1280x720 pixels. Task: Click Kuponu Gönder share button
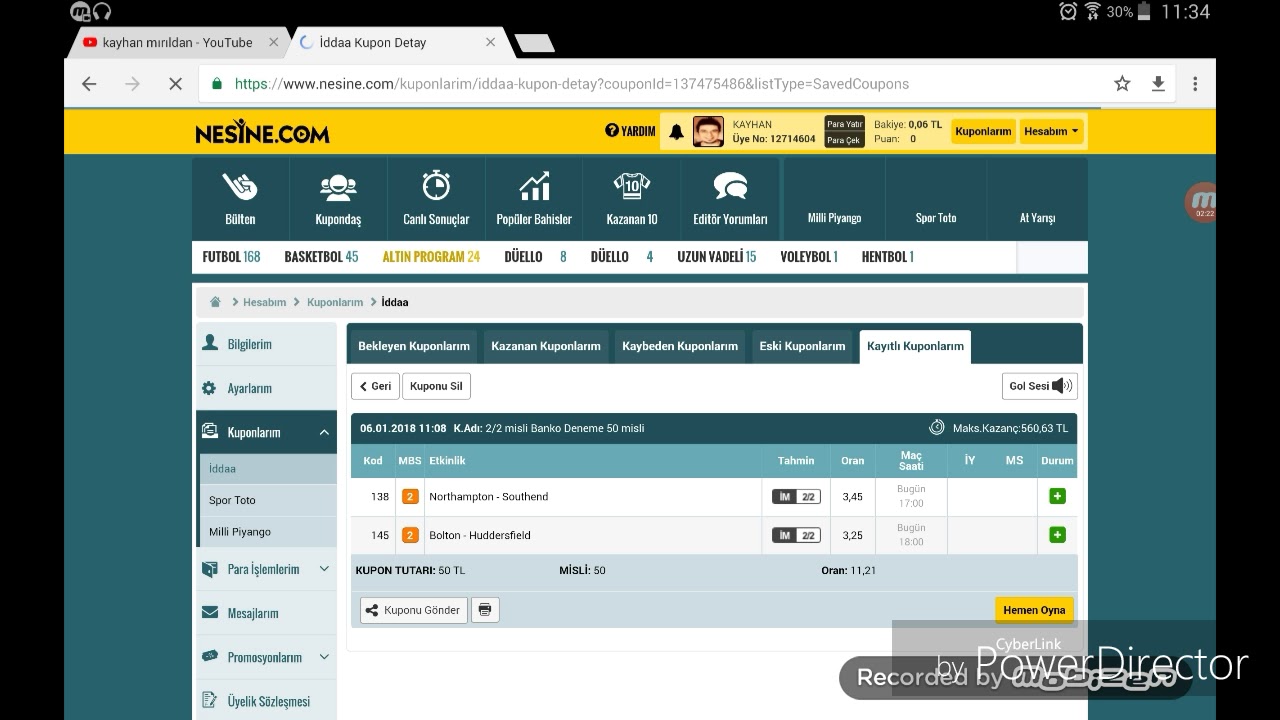414,610
